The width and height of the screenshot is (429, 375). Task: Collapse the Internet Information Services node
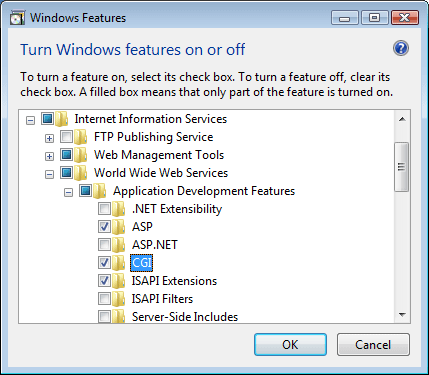30,120
